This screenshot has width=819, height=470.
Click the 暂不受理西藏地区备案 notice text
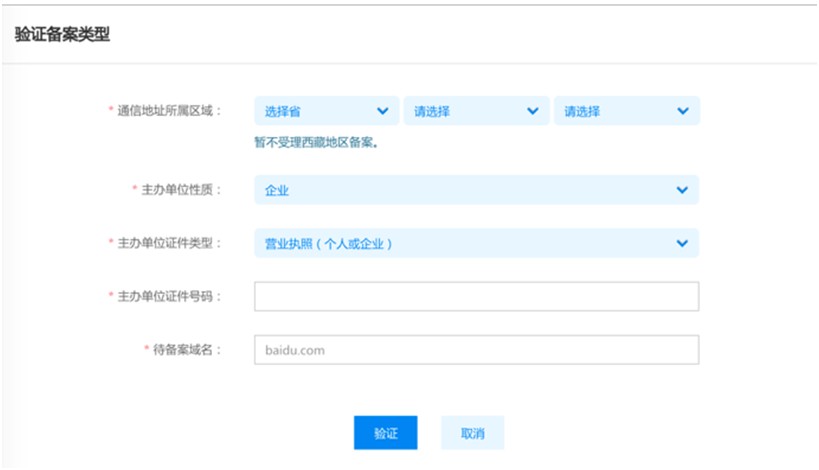pyautogui.click(x=322, y=141)
